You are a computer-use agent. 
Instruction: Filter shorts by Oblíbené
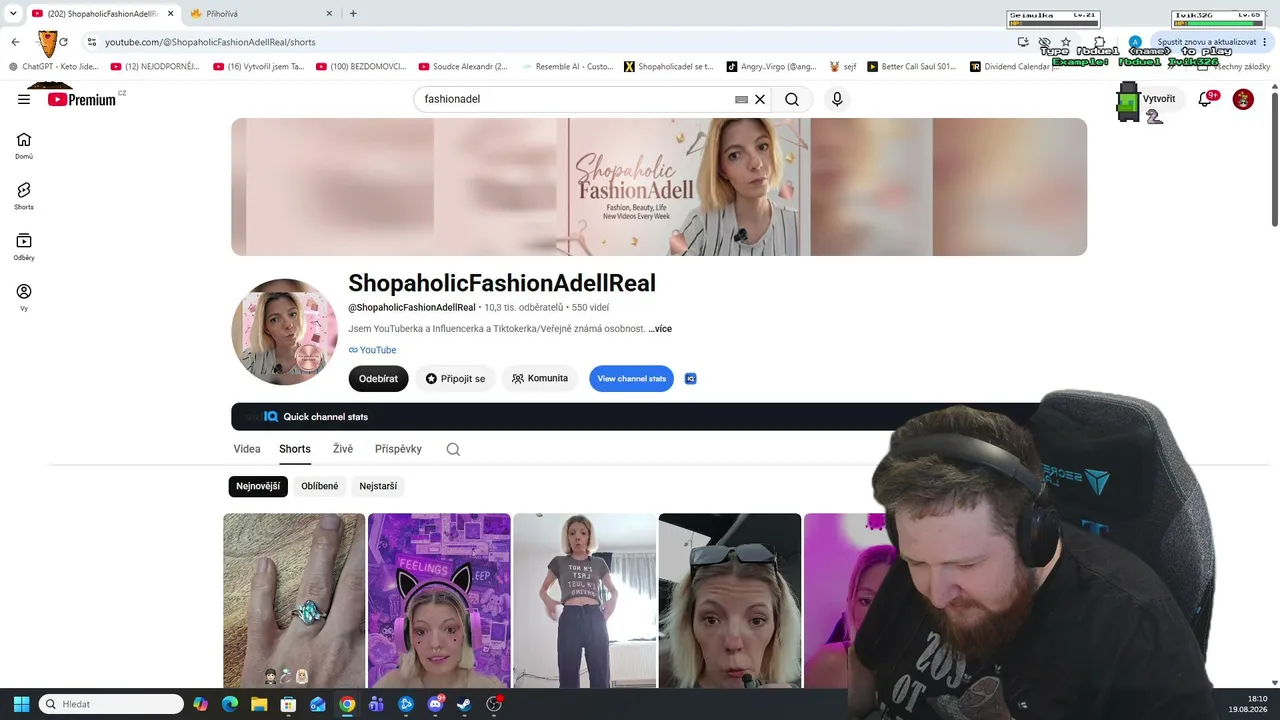(320, 486)
